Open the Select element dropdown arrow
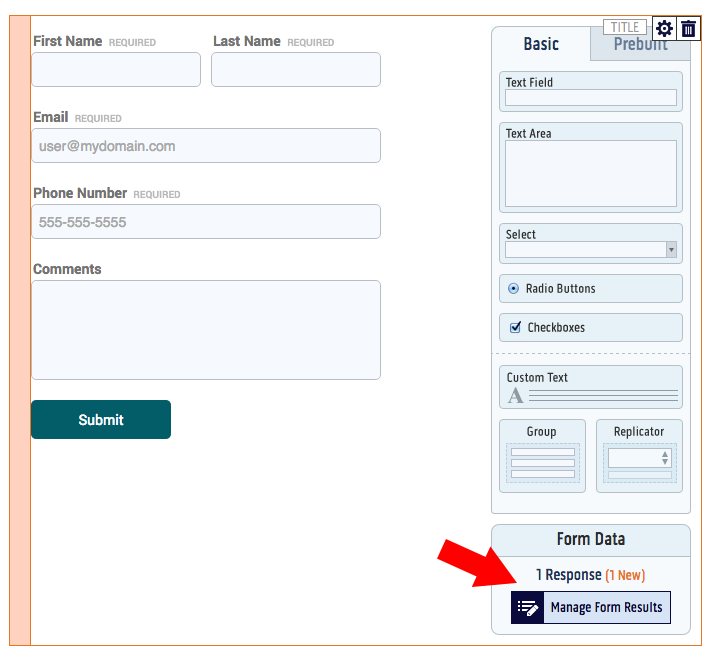Viewport: 708px width, 664px height. 671,250
